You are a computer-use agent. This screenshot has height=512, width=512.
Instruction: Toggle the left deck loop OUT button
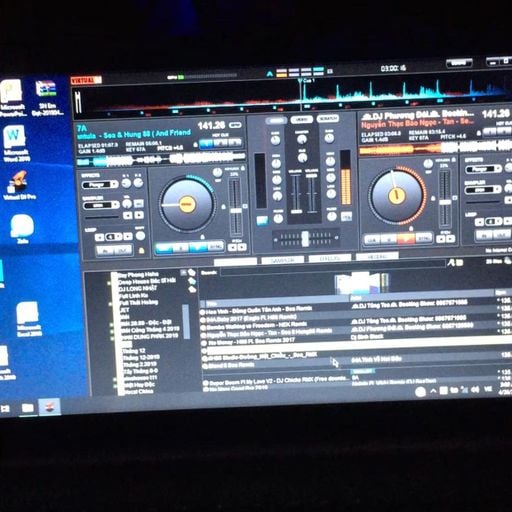123,250
